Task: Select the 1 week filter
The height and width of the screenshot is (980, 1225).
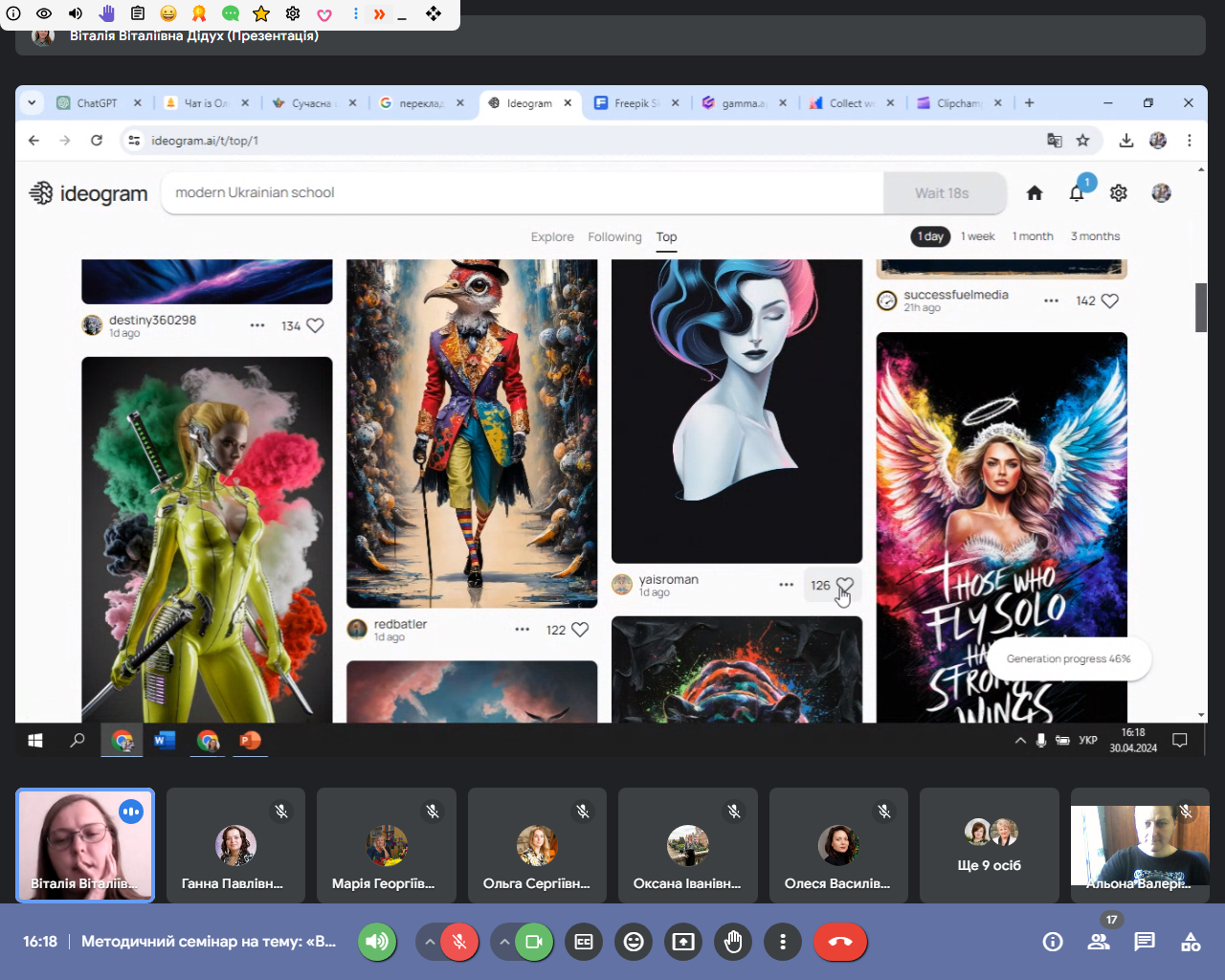Action: (x=977, y=236)
